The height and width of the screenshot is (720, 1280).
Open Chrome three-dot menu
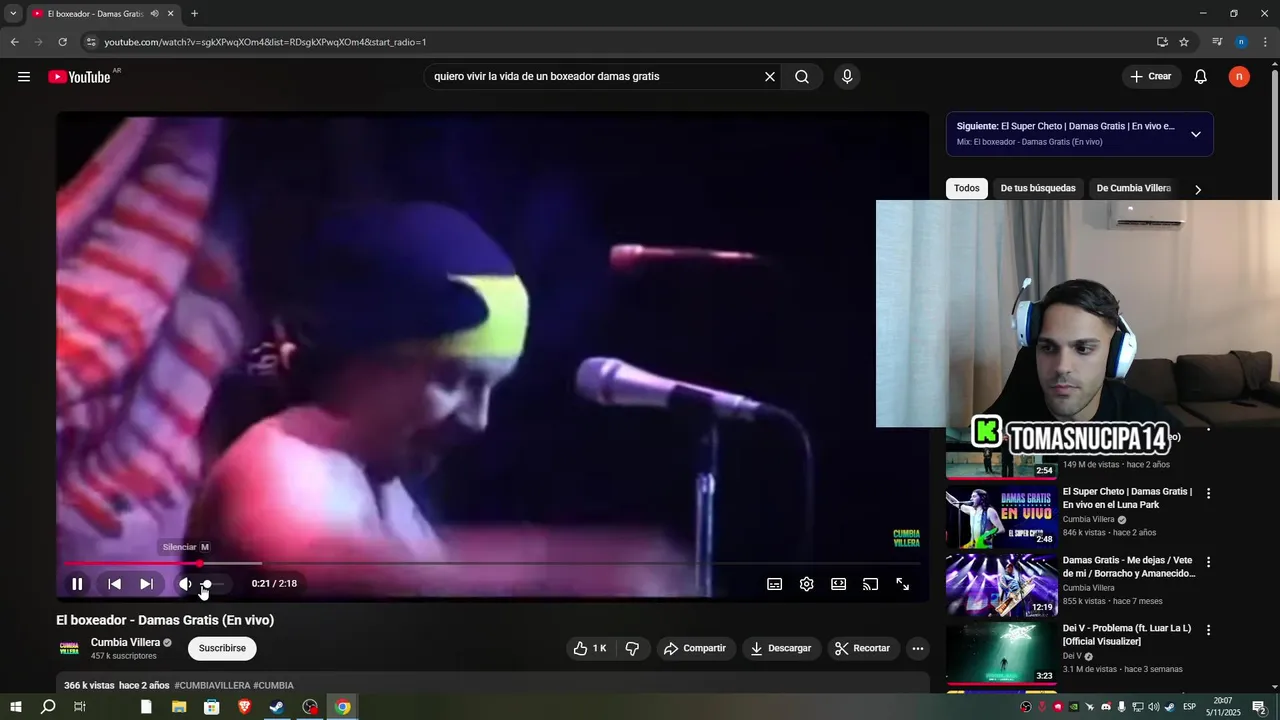(1266, 42)
